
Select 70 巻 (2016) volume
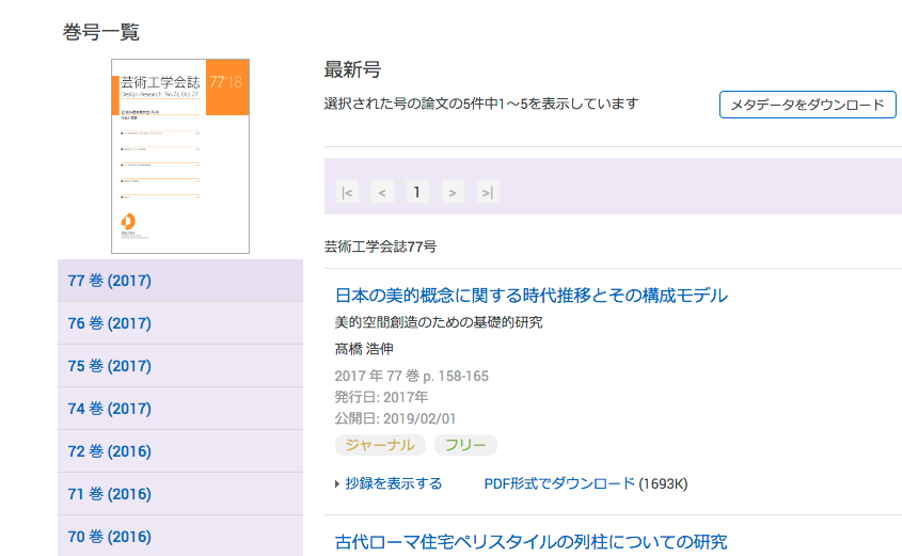pyautogui.click(x=110, y=536)
